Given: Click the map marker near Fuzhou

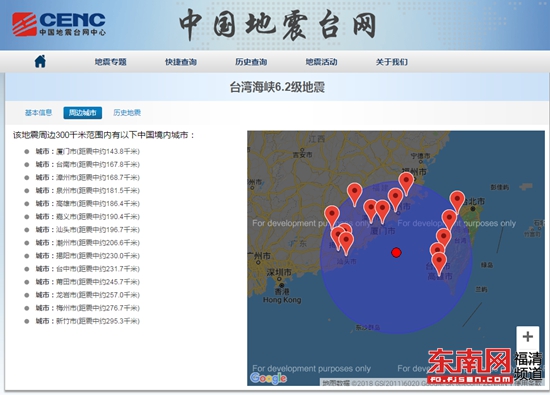Looking at the screenshot, I should pos(406,183).
